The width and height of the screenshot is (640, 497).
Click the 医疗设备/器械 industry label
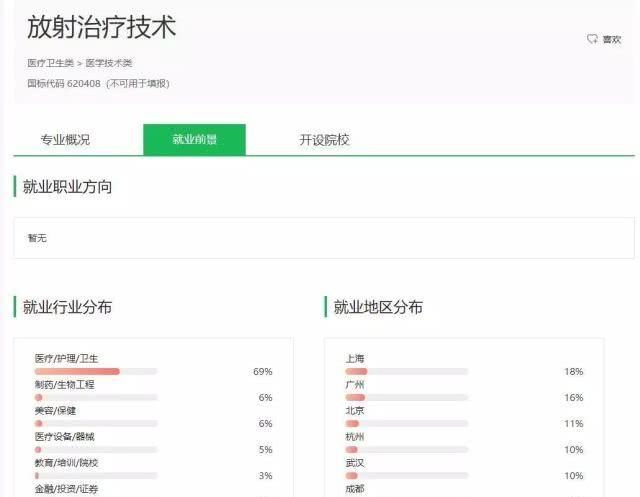click(64, 437)
